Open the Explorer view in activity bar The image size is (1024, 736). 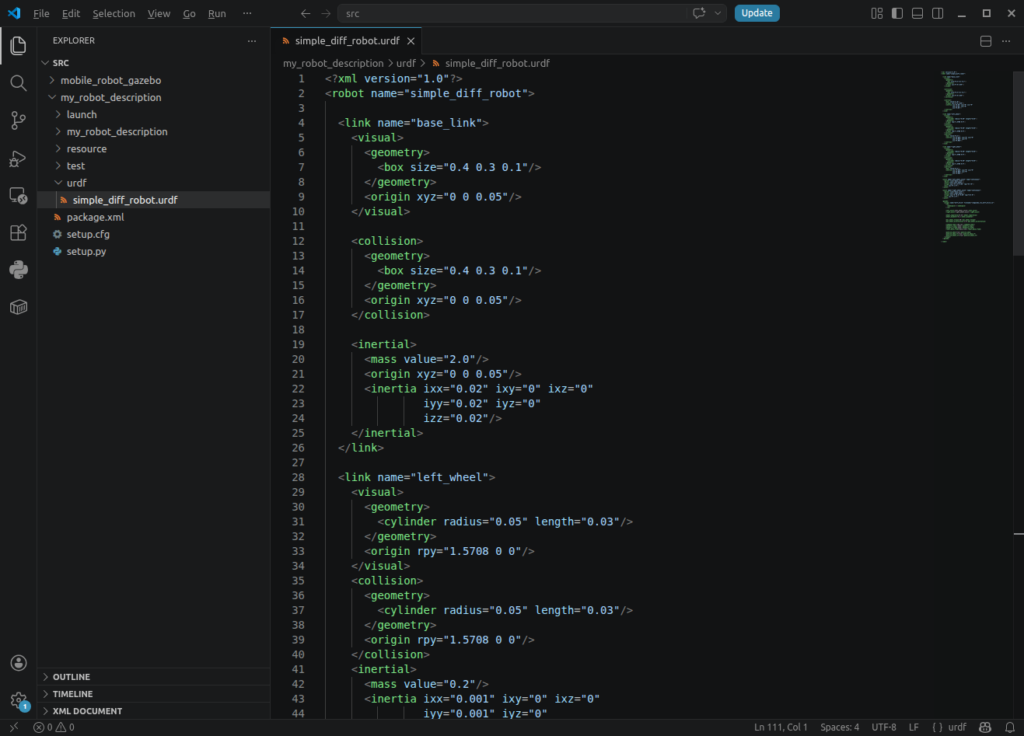(x=18, y=45)
